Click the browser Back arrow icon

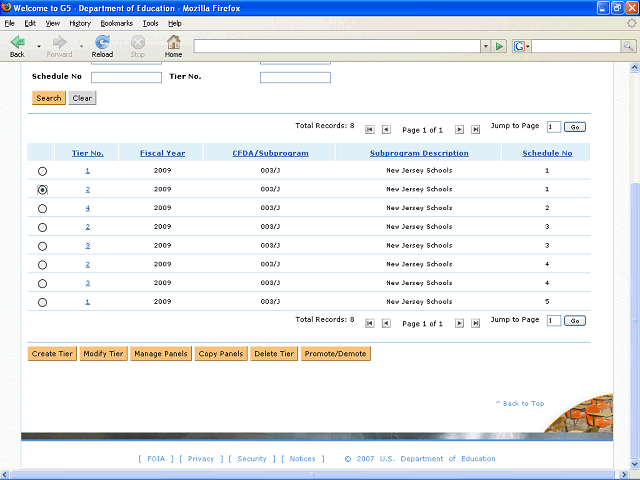17,42
